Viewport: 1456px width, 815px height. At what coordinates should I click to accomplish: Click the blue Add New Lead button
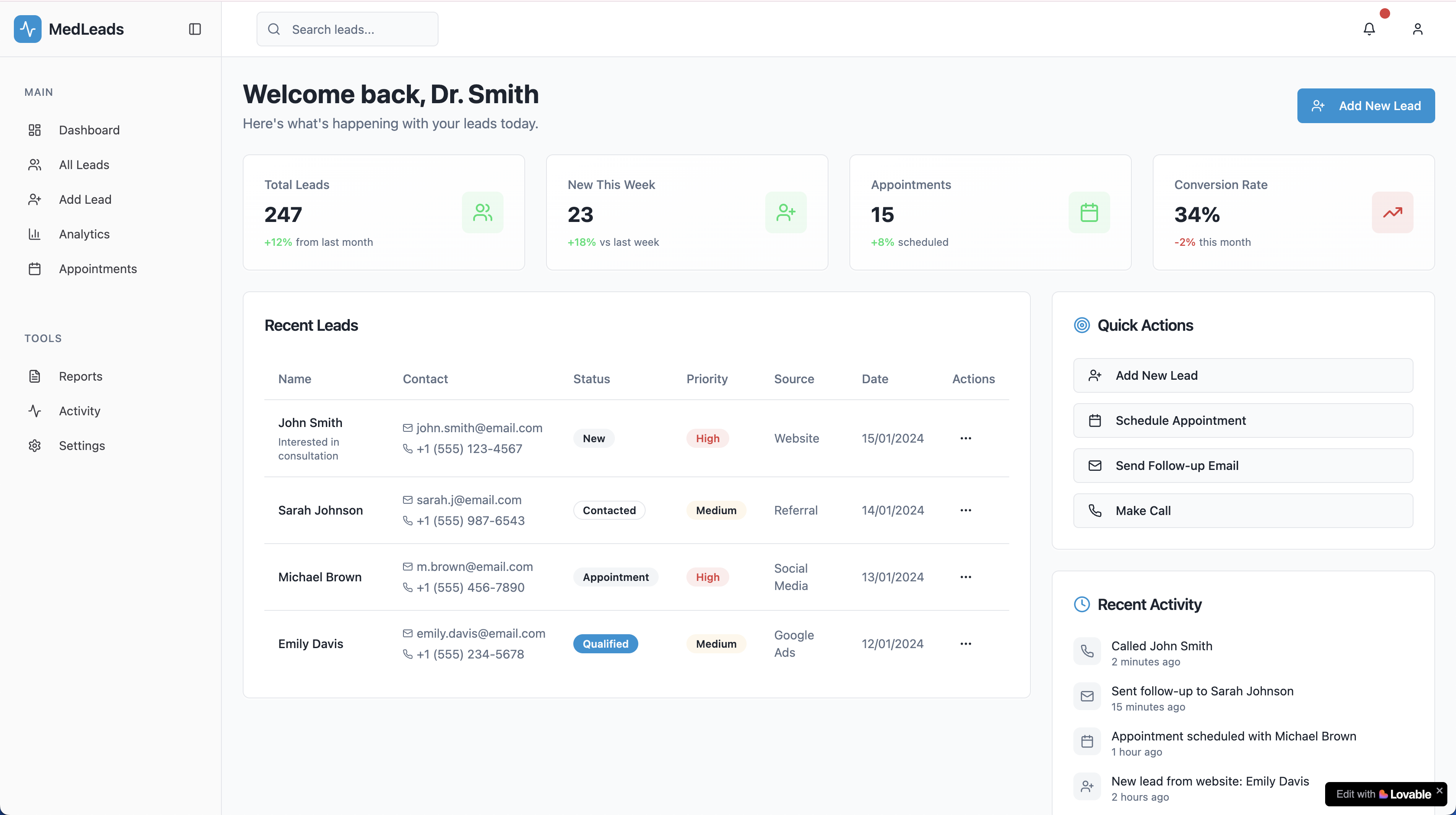tap(1365, 106)
